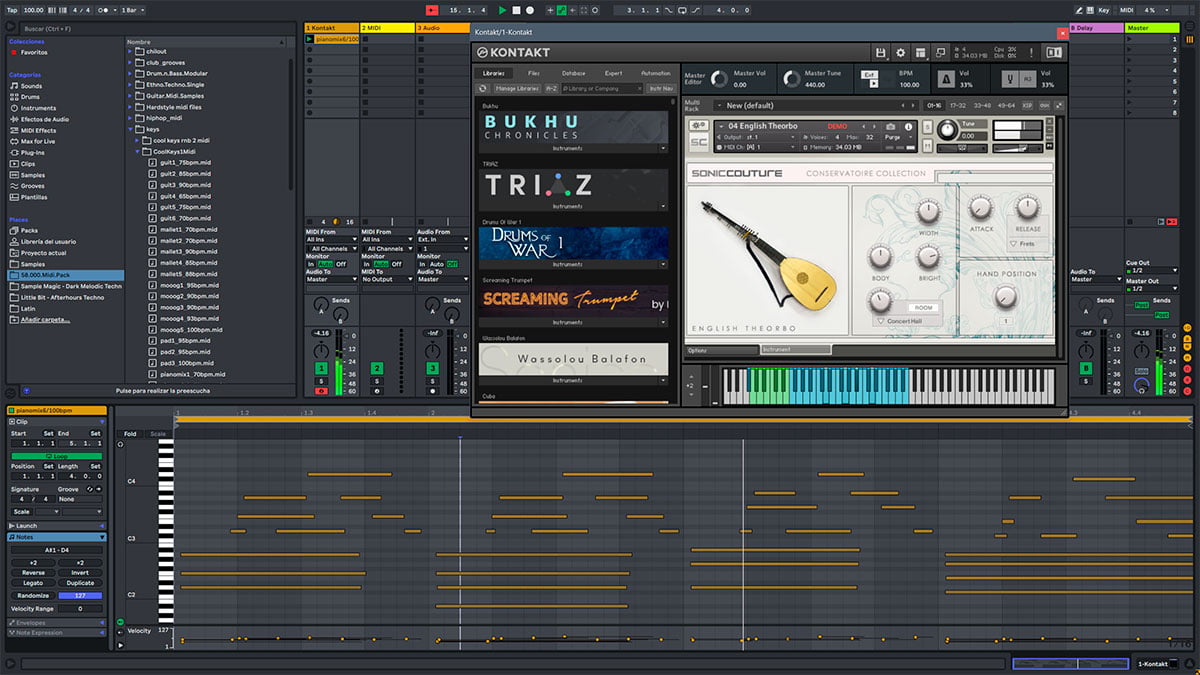Click the Reverse notes button
The width and height of the screenshot is (1200, 675).
(33, 573)
